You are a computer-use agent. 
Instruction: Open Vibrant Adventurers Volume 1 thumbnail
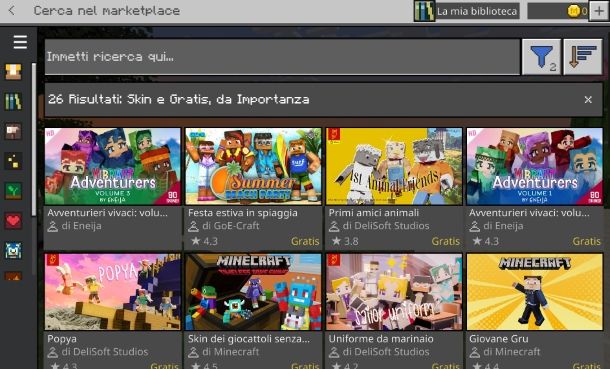pos(535,166)
